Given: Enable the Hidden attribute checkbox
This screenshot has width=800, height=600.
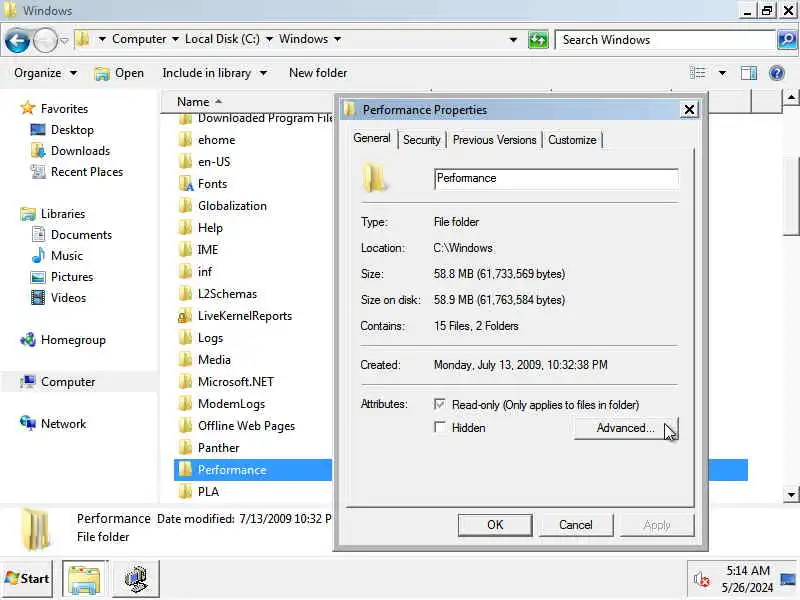Looking at the screenshot, I should [x=440, y=427].
